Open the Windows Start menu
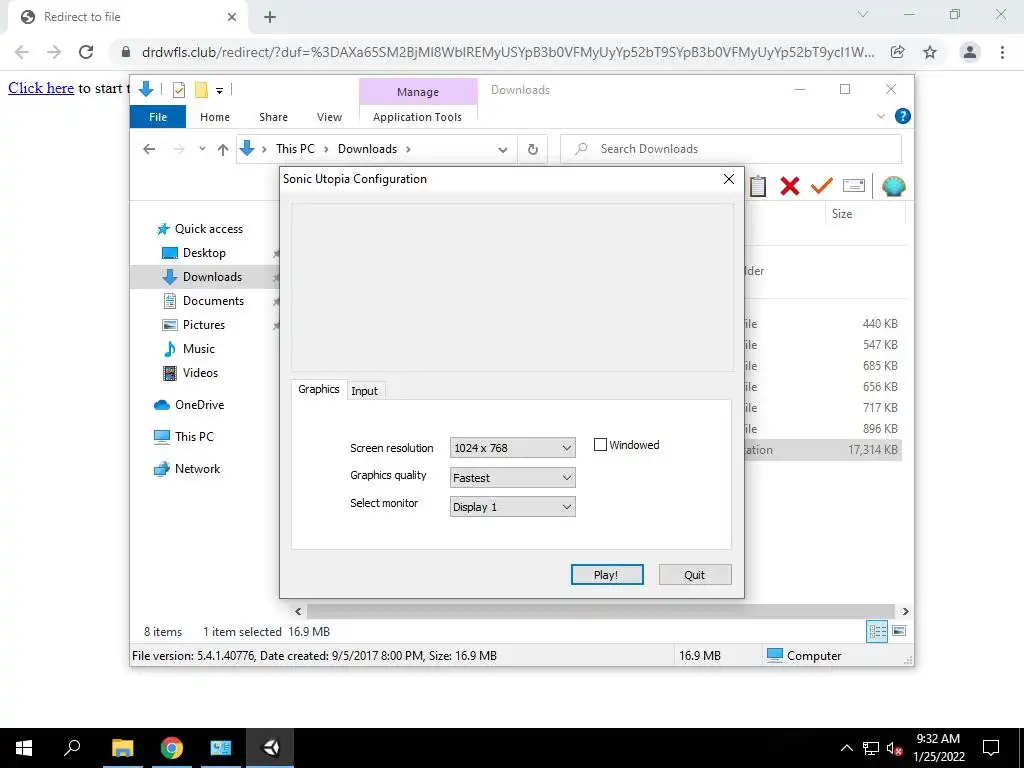 [x=24, y=748]
